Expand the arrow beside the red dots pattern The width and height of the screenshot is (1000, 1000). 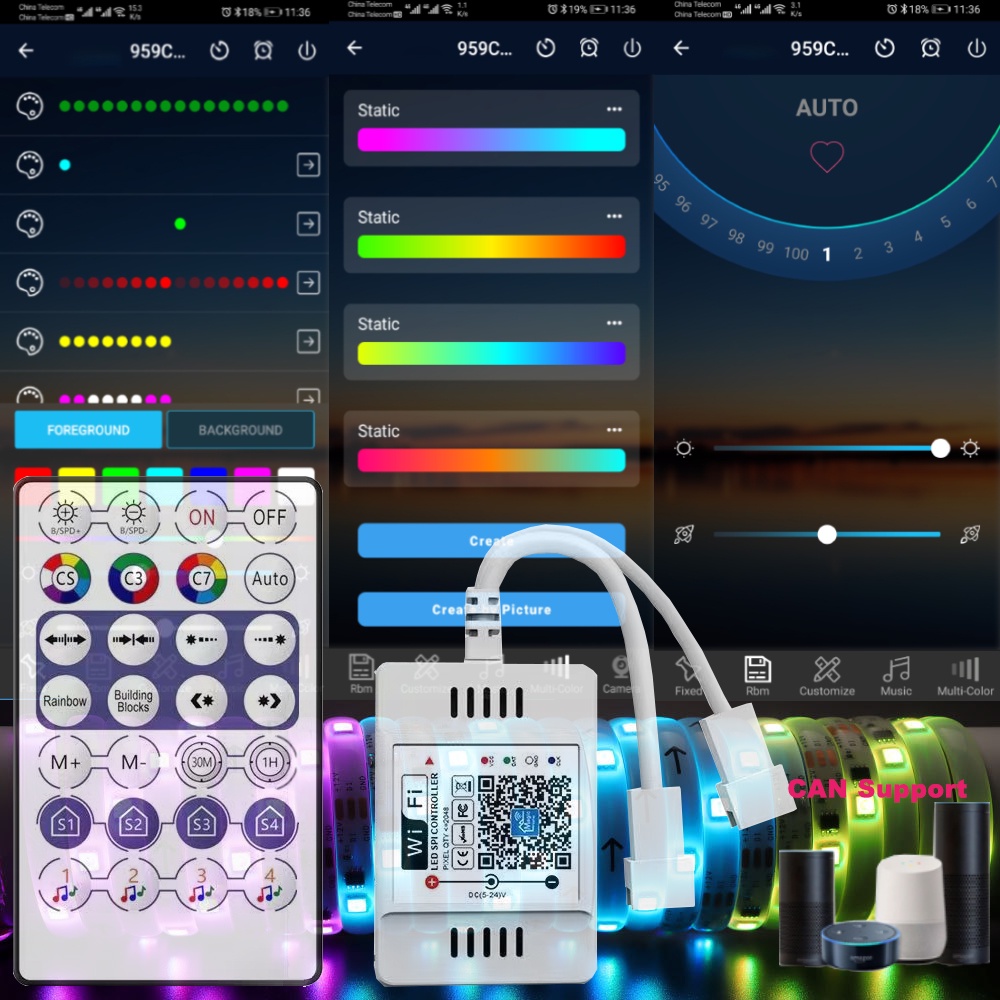(308, 283)
